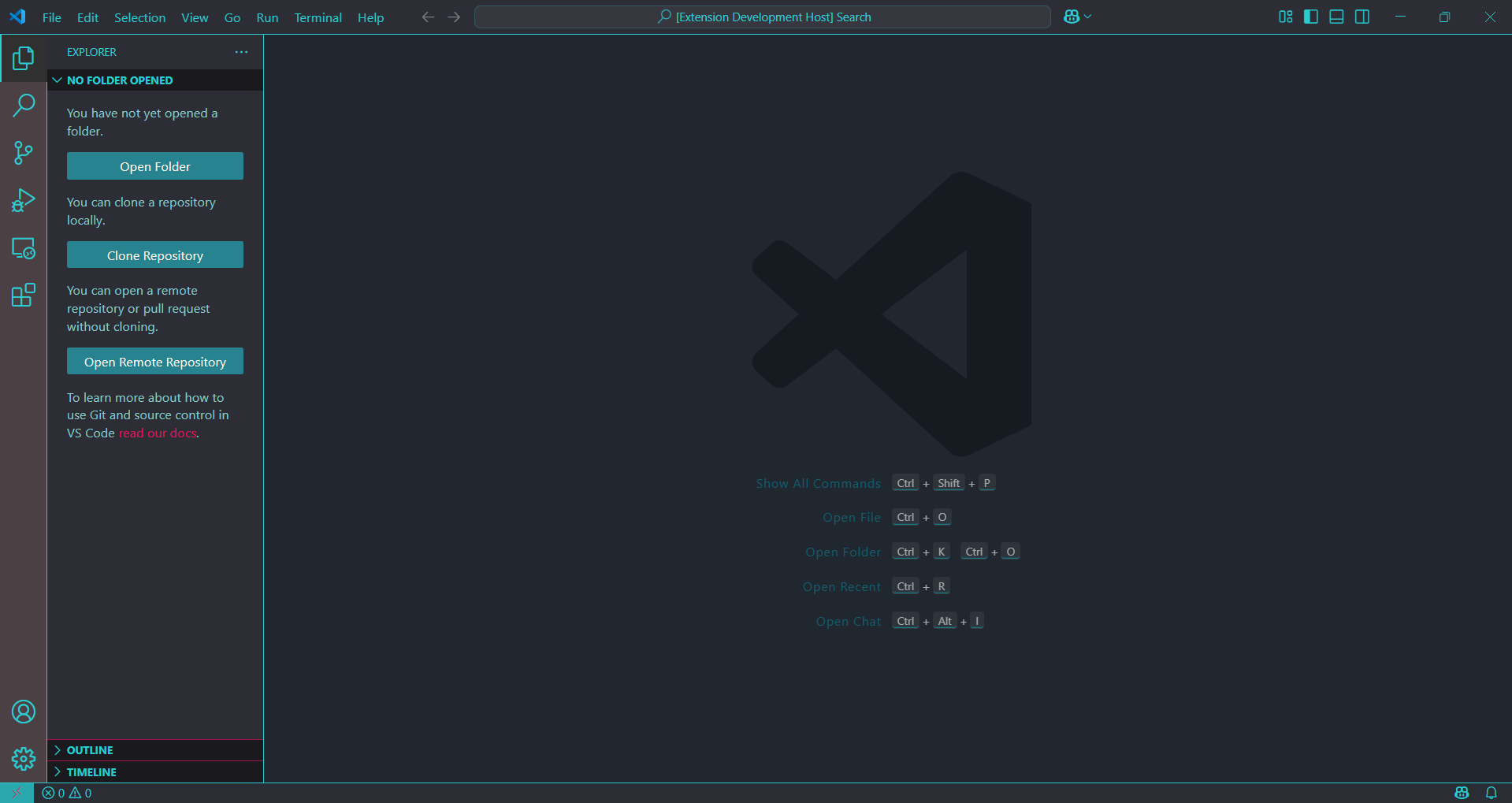Open the notifications bell
This screenshot has height=803, width=1512.
[x=1492, y=794]
